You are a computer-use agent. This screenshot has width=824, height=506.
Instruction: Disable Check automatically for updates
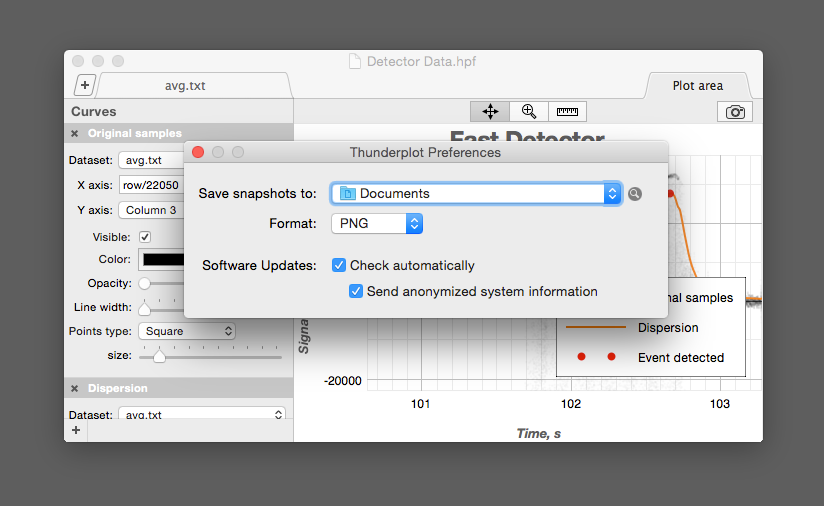click(x=339, y=265)
